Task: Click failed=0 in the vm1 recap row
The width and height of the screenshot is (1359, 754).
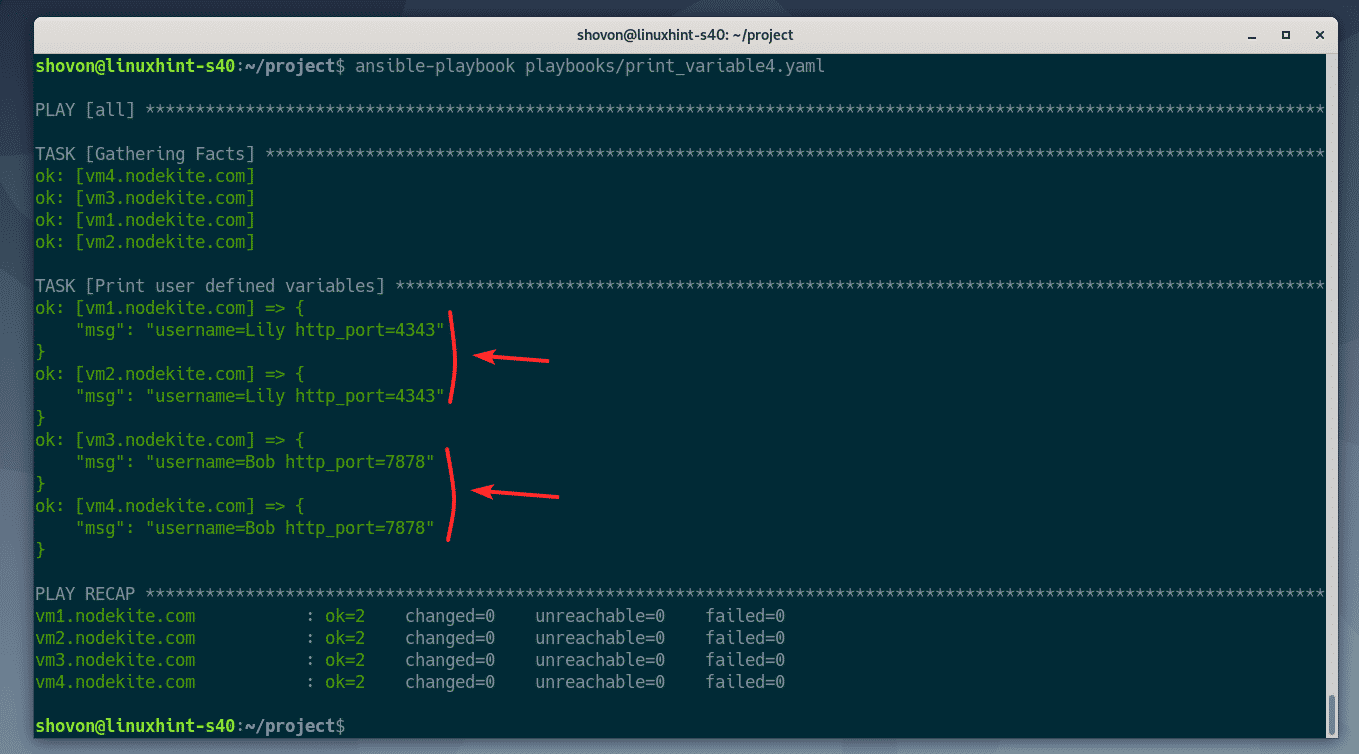Action: tap(745, 616)
